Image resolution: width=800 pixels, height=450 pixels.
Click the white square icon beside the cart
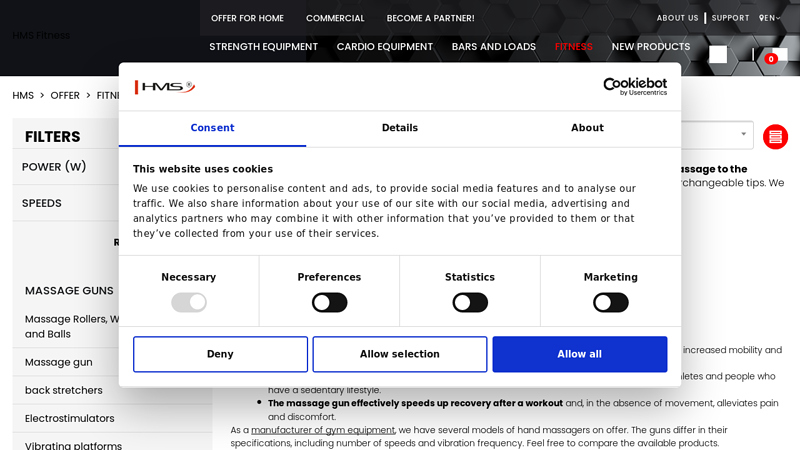718,55
